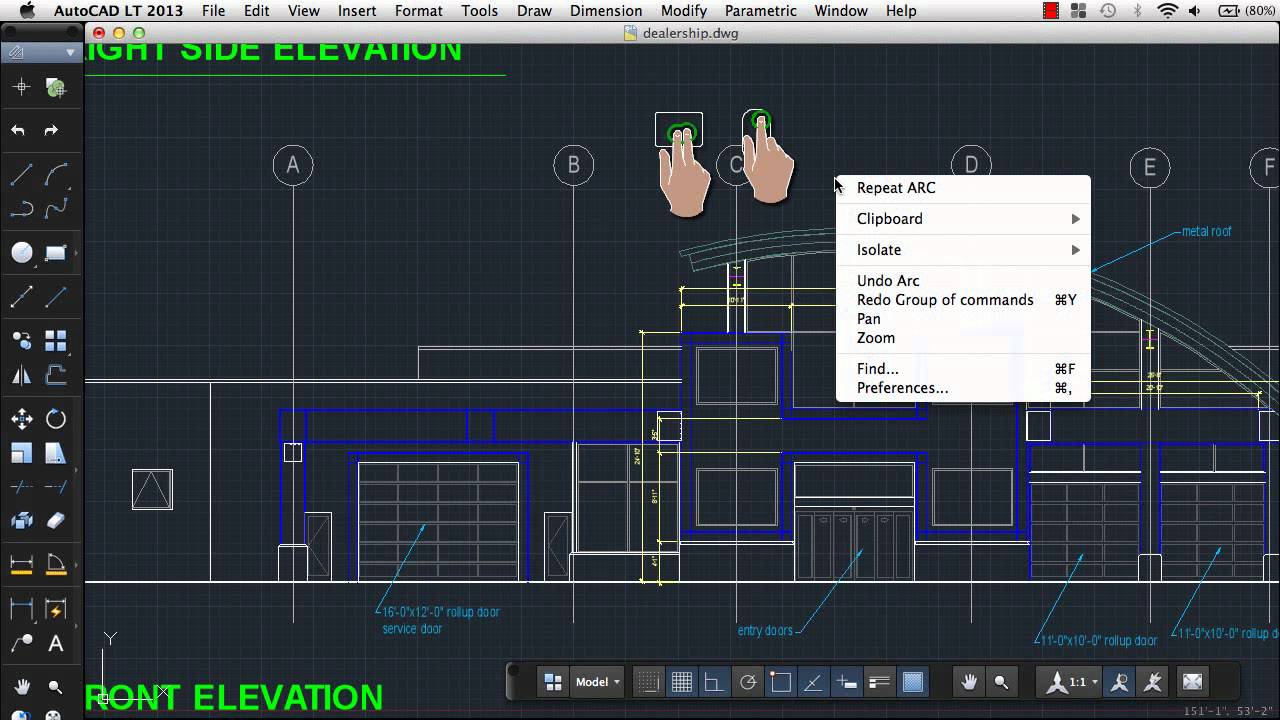This screenshot has height=720, width=1280.
Task: Select the Scale tool
Action: (21, 454)
